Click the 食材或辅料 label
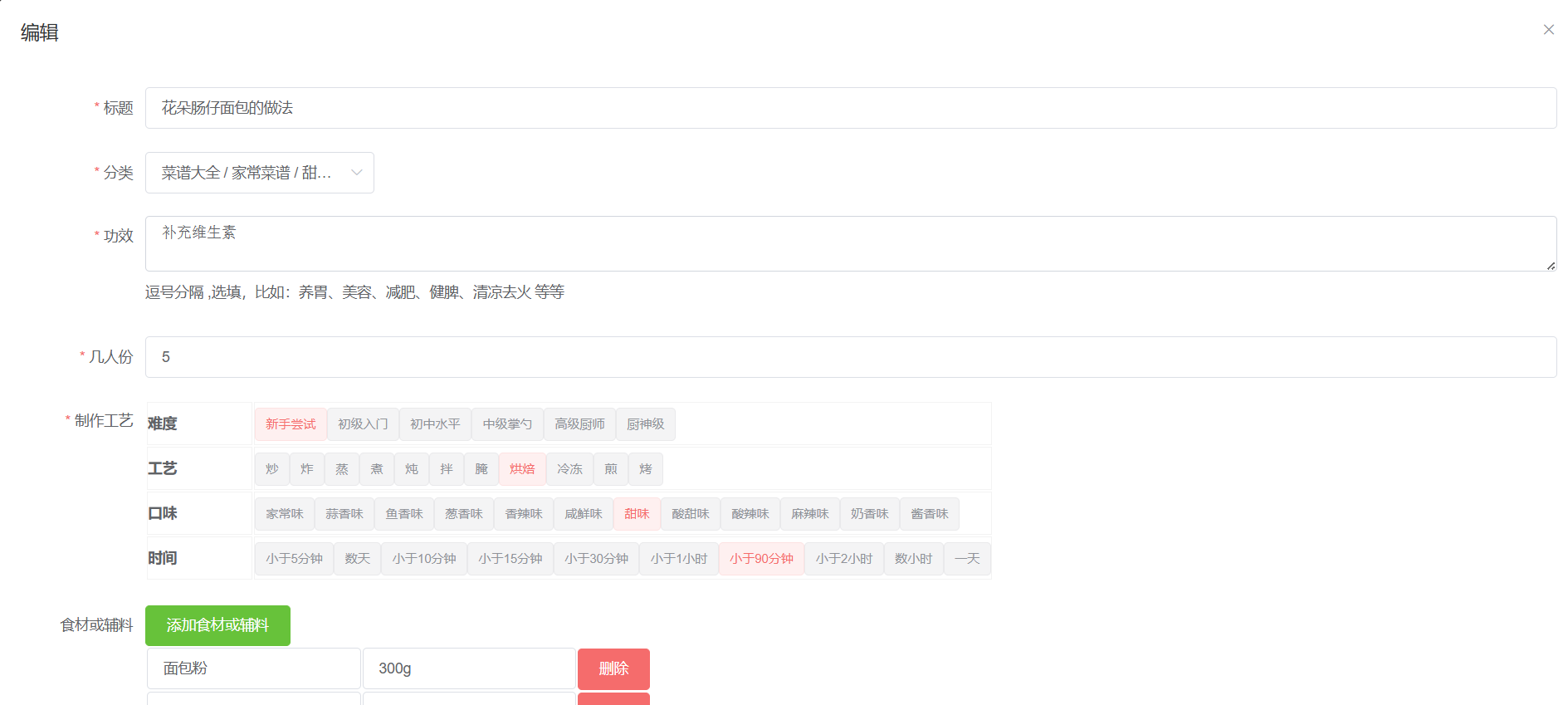 click(x=96, y=625)
